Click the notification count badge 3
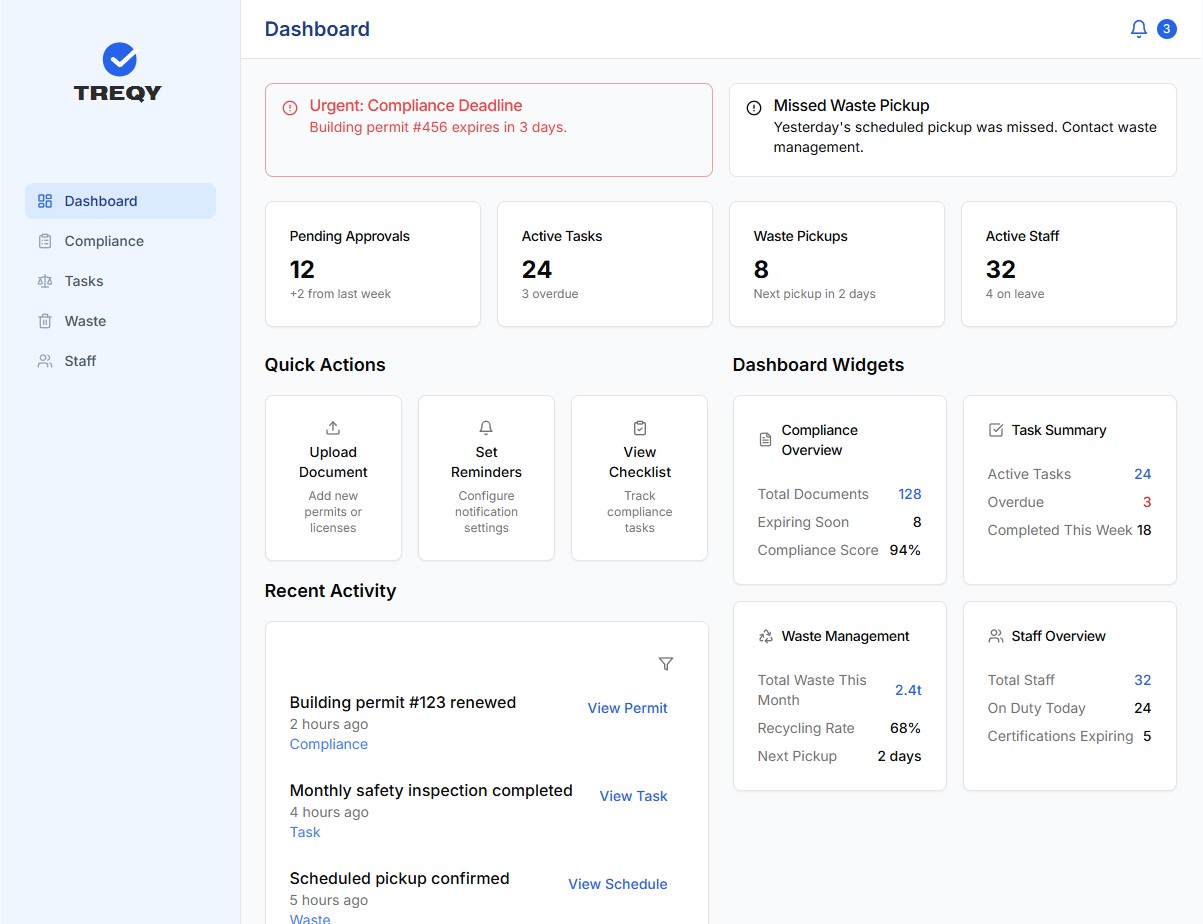 (x=1166, y=29)
